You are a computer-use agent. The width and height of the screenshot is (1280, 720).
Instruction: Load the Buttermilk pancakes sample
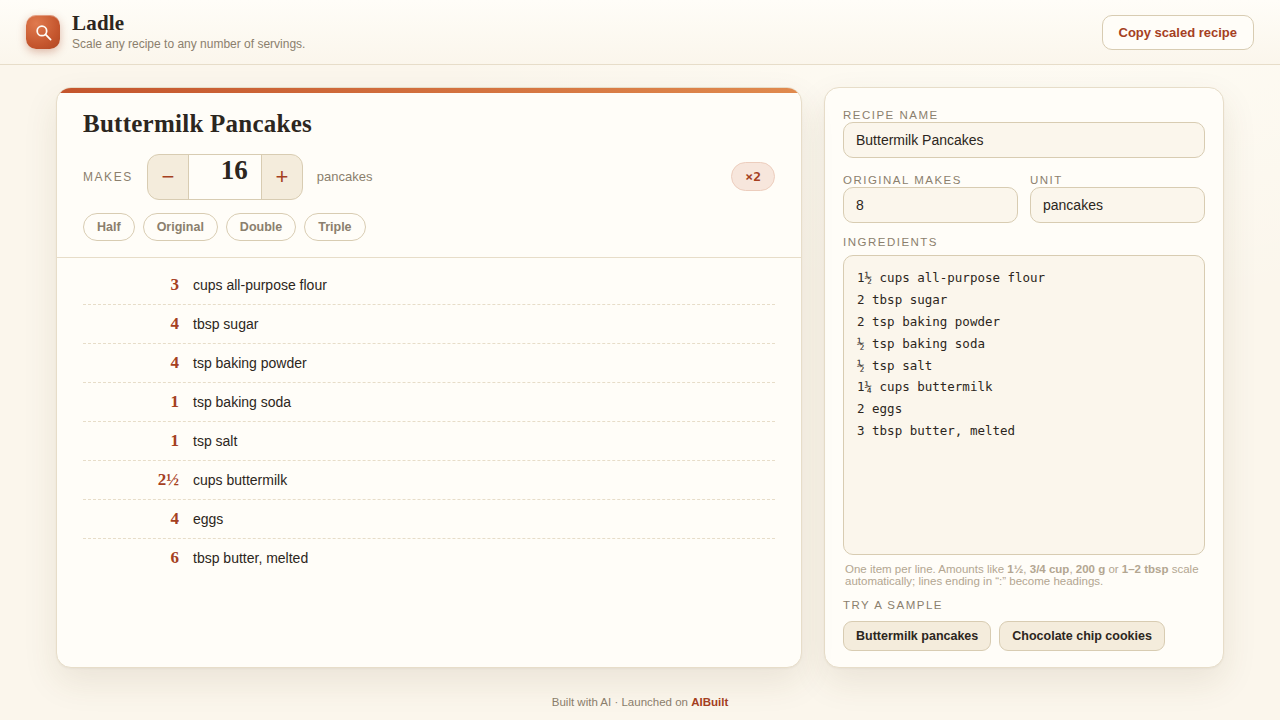point(917,636)
